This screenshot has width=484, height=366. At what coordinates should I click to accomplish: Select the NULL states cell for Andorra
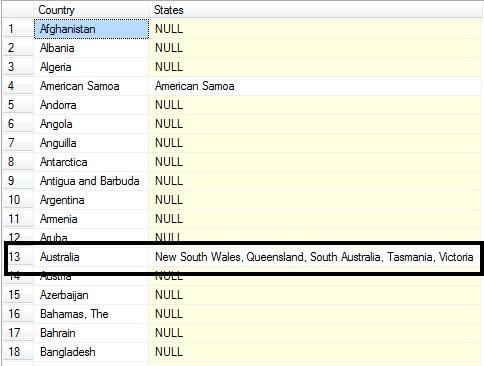[315, 105]
